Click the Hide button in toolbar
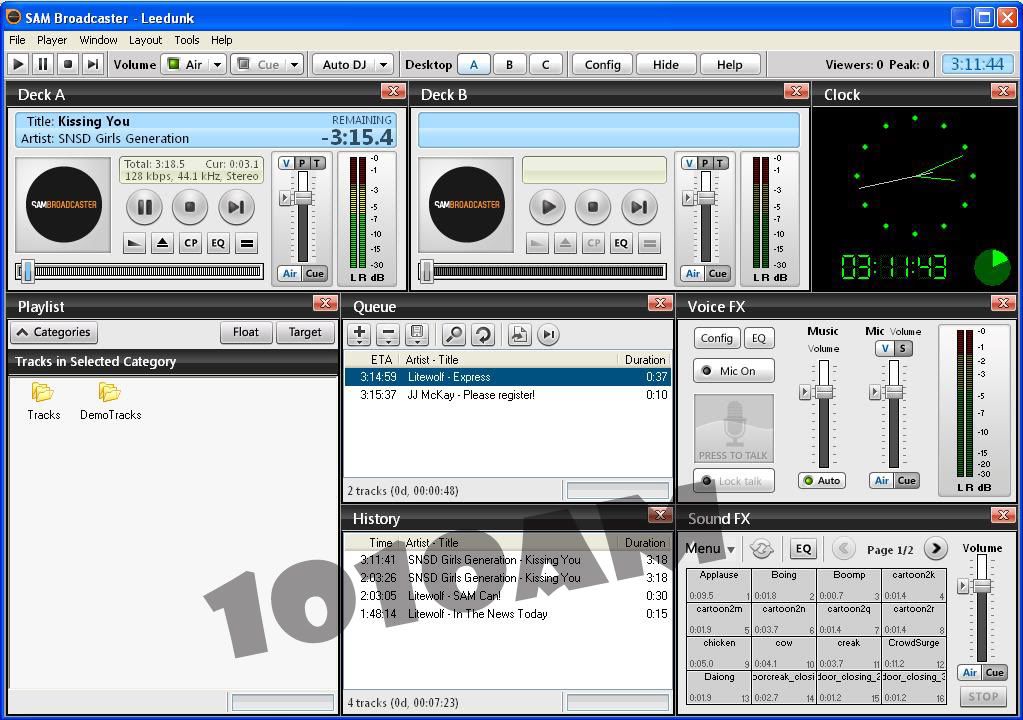This screenshot has height=720, width=1023. (x=665, y=65)
